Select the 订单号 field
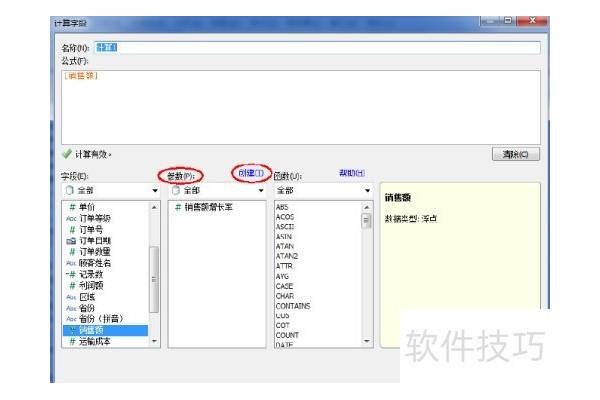The image size is (600, 400). 106,229
